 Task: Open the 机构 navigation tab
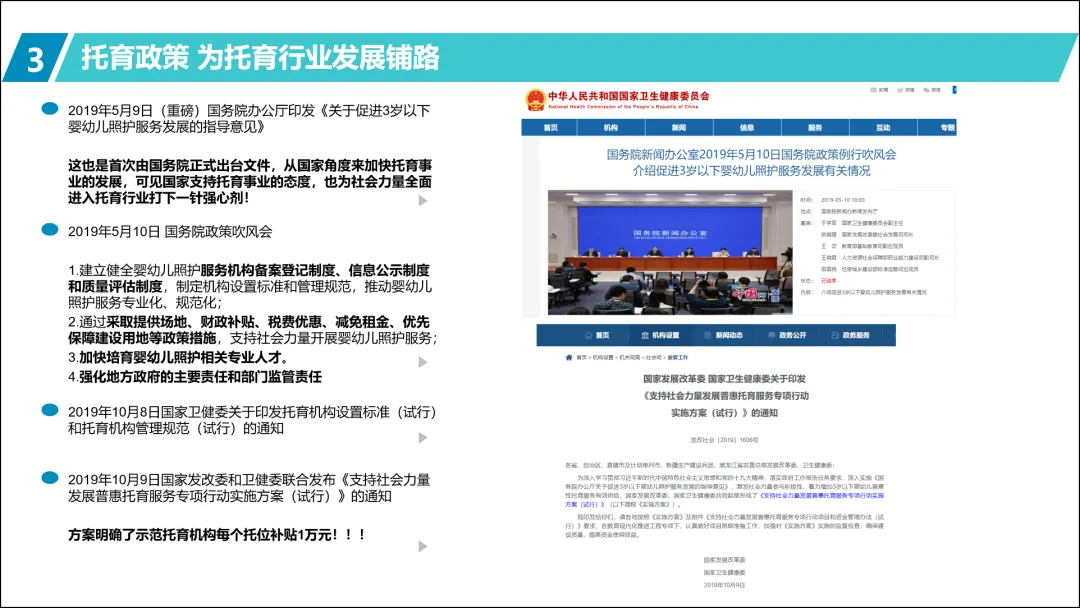(x=611, y=127)
